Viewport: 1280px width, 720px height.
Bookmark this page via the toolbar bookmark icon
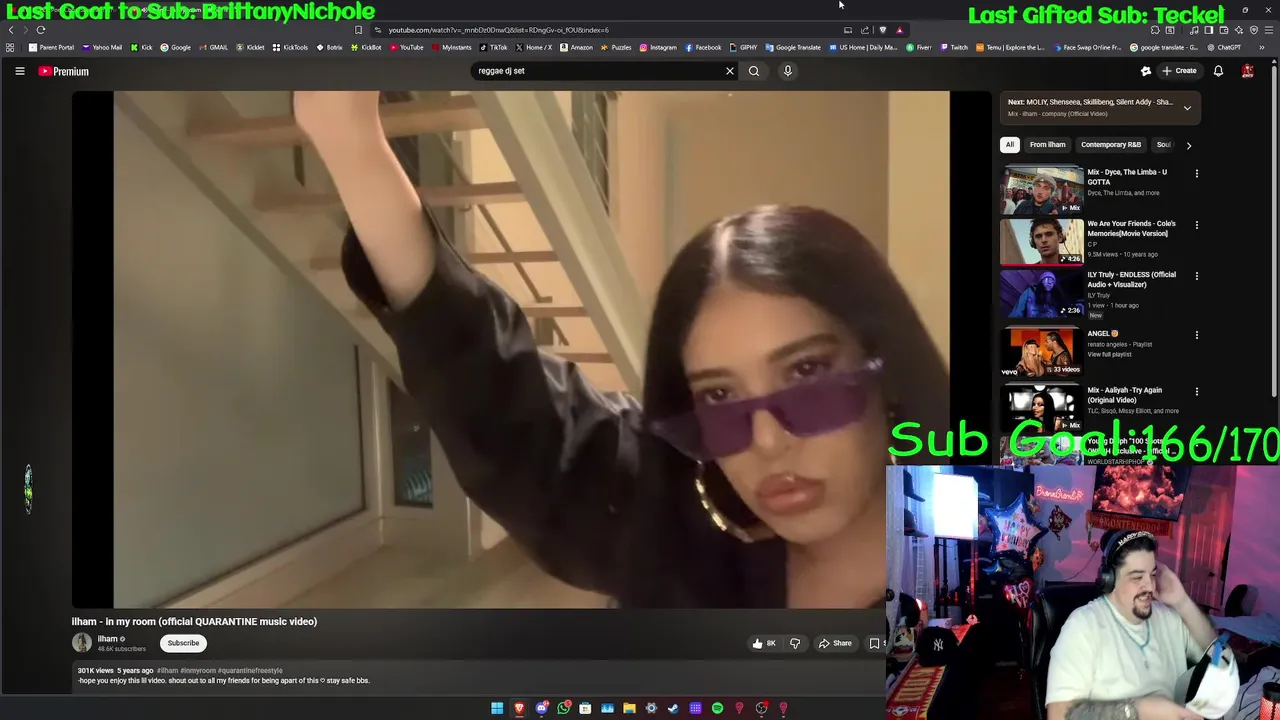(358, 30)
